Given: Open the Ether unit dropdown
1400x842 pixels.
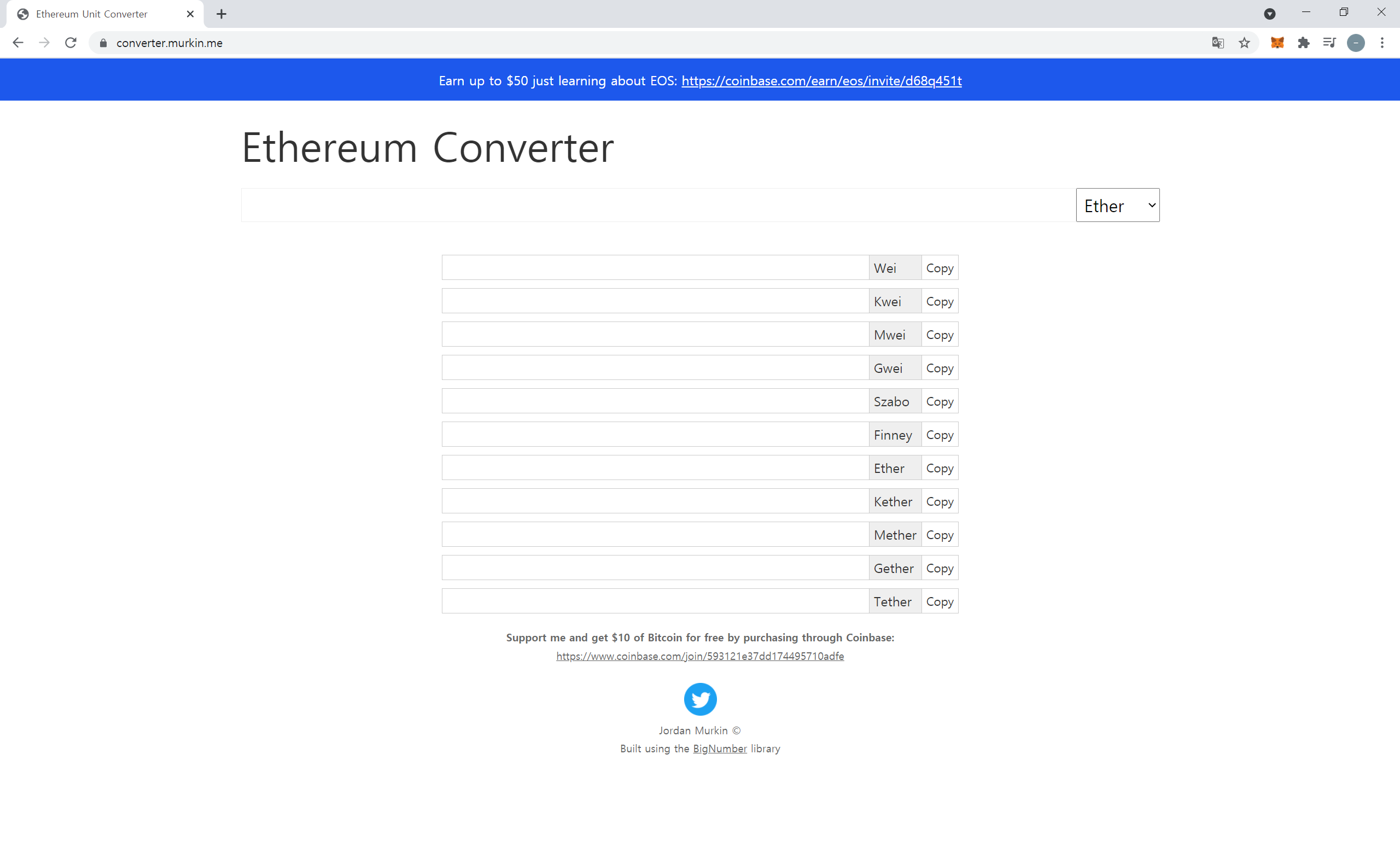Looking at the screenshot, I should pyautogui.click(x=1117, y=206).
